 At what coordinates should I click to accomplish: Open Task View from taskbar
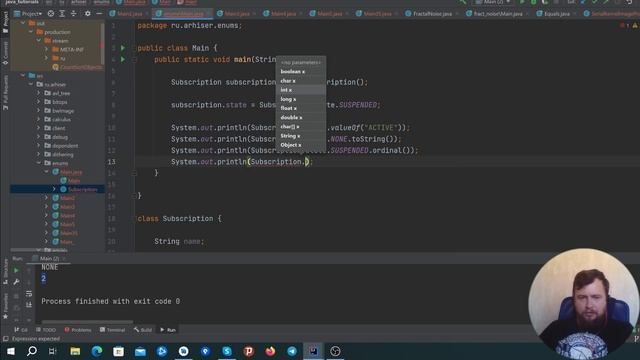point(53,351)
